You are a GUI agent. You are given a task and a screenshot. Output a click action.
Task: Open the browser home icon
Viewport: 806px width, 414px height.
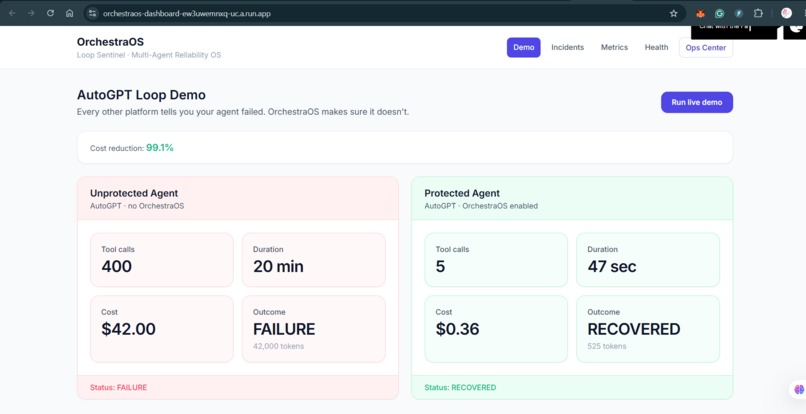(x=69, y=13)
